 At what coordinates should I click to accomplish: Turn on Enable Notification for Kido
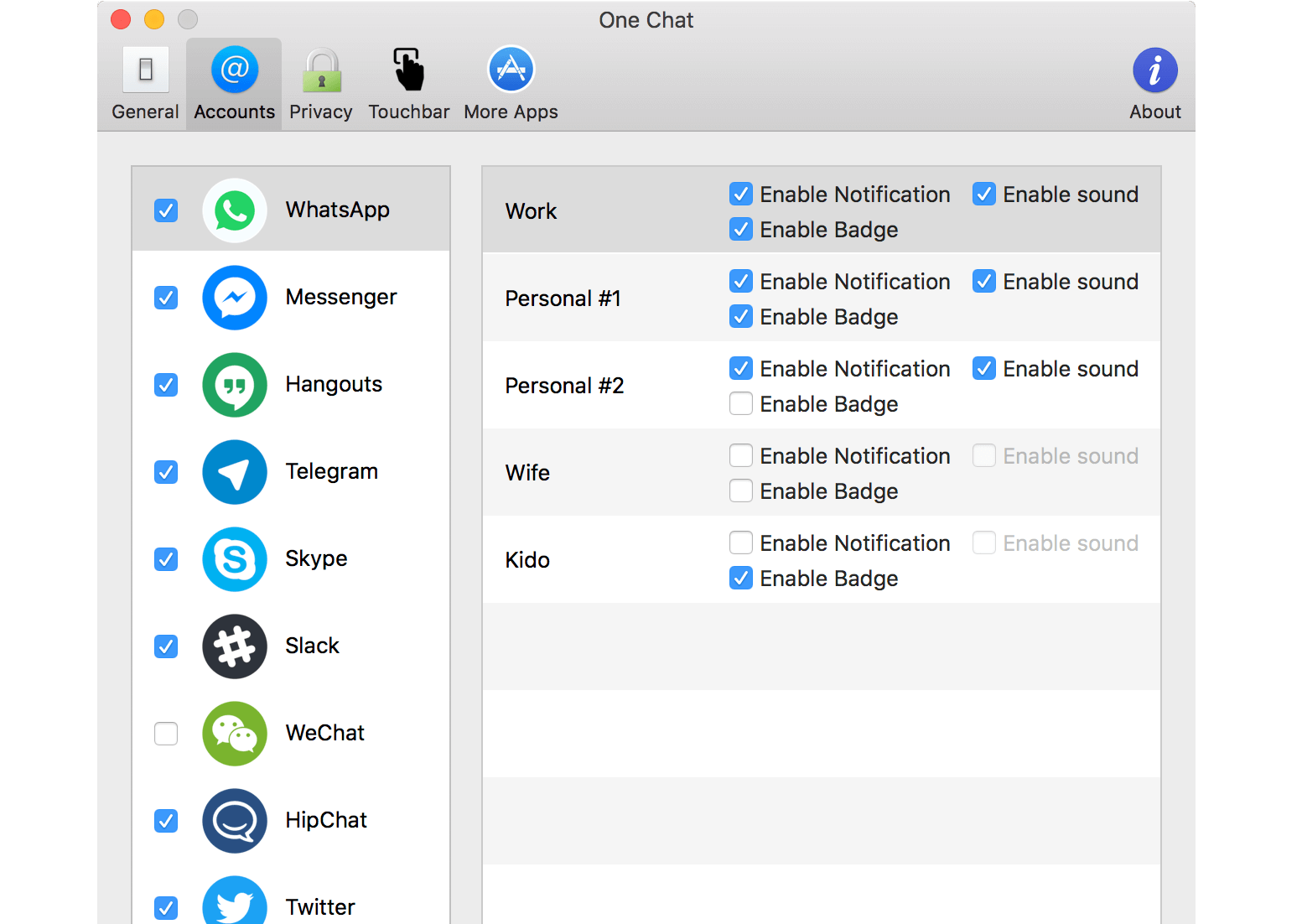pos(741,542)
